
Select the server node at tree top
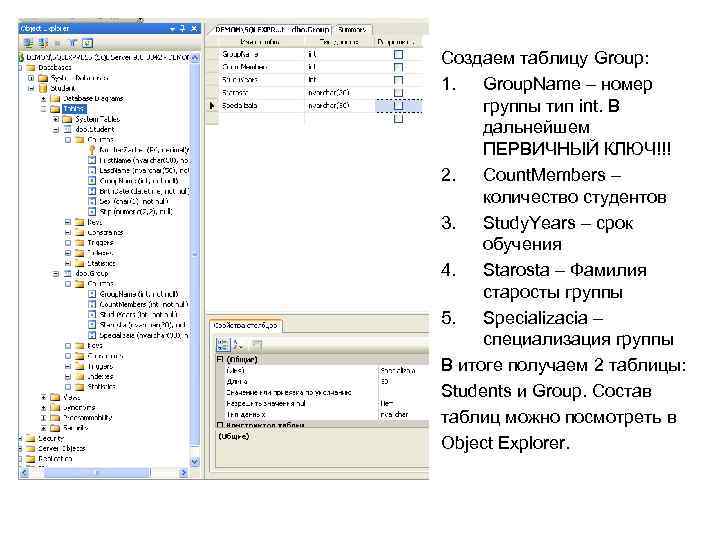point(104,57)
